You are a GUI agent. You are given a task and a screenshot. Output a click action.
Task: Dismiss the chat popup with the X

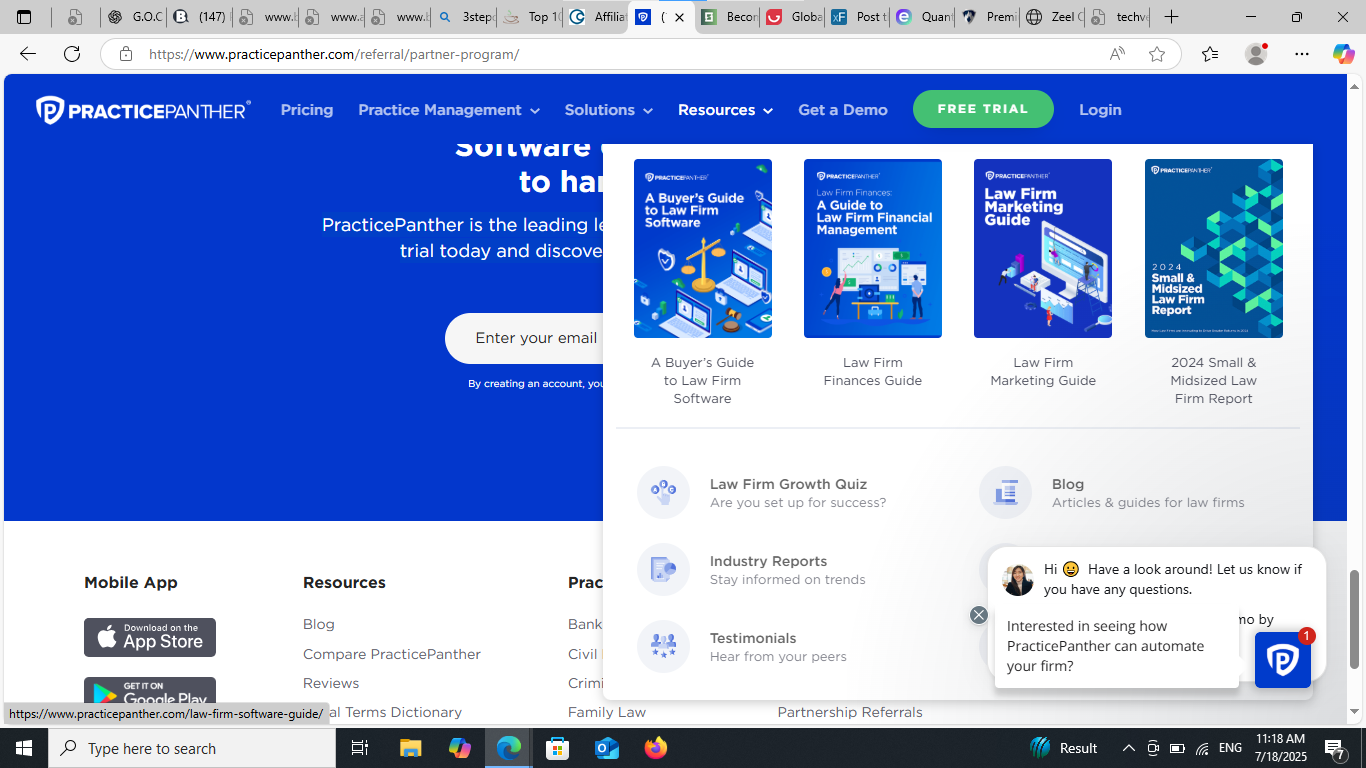pyautogui.click(x=979, y=615)
